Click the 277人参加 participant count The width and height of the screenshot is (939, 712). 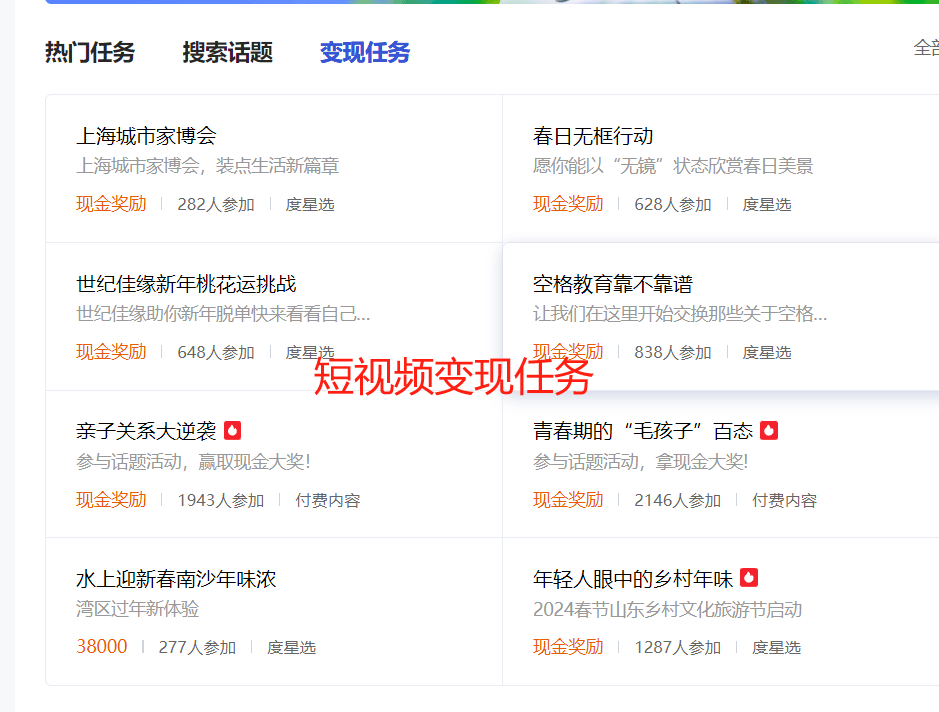pyautogui.click(x=198, y=648)
